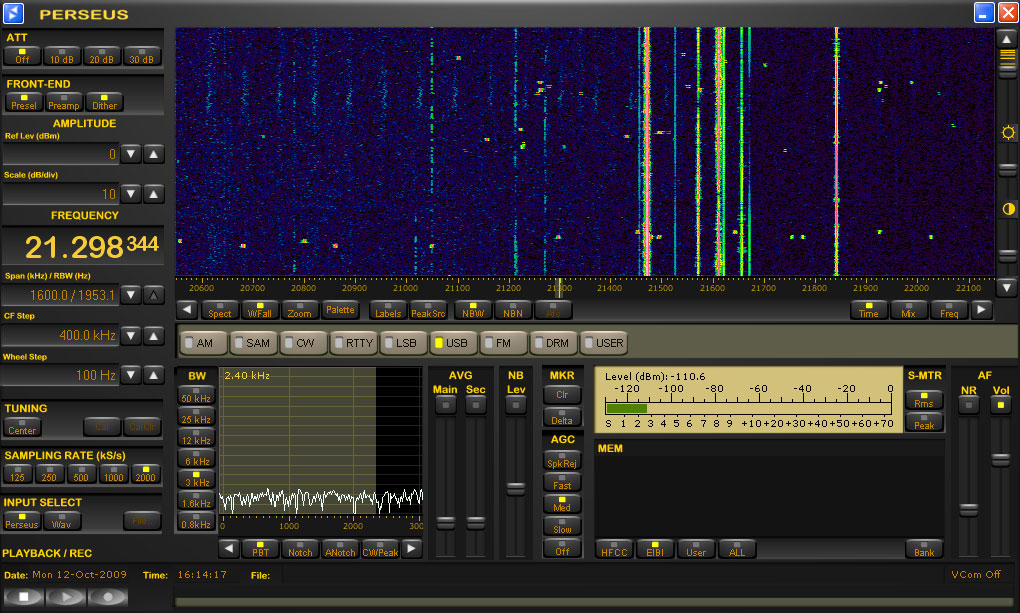The image size is (1020, 613).
Task: Toggle the Labels display button
Action: (388, 310)
